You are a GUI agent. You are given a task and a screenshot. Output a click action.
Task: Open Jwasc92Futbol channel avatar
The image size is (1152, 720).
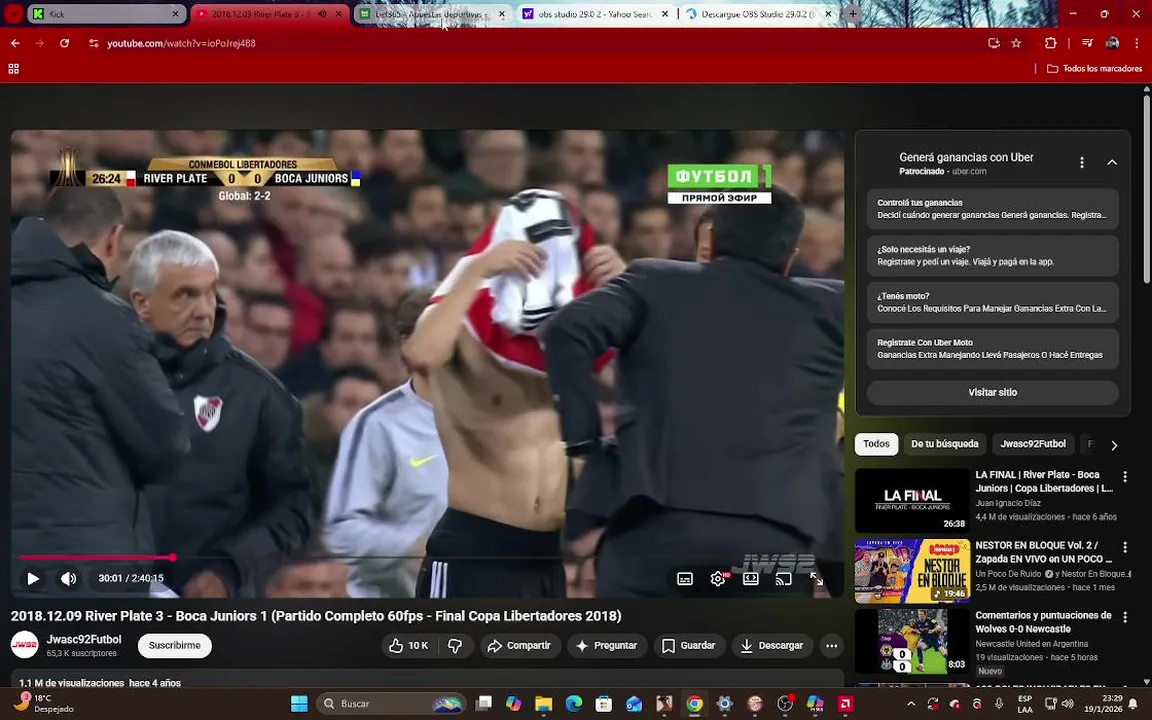24,645
